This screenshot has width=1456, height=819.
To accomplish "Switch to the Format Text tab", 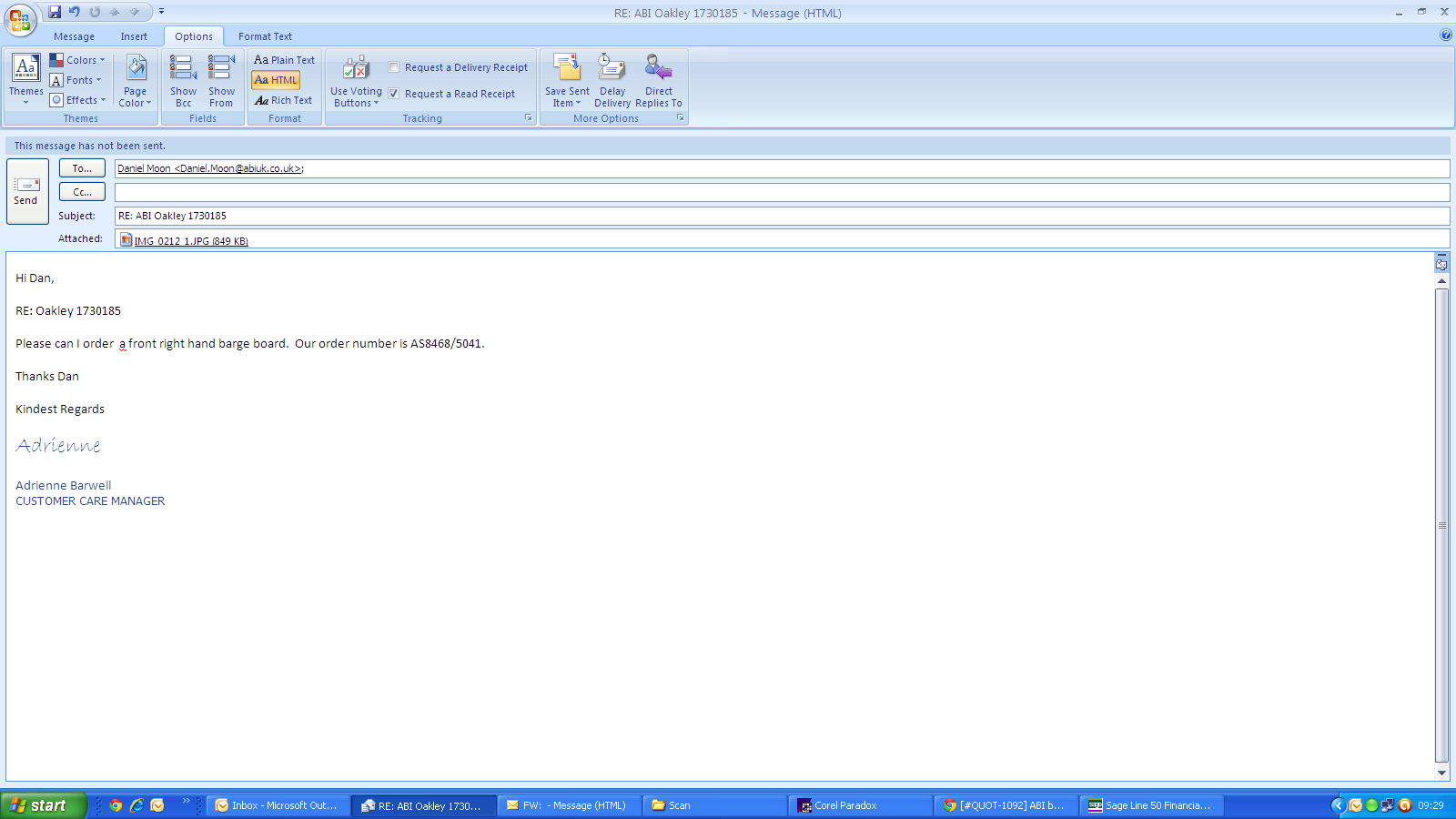I will tap(265, 36).
